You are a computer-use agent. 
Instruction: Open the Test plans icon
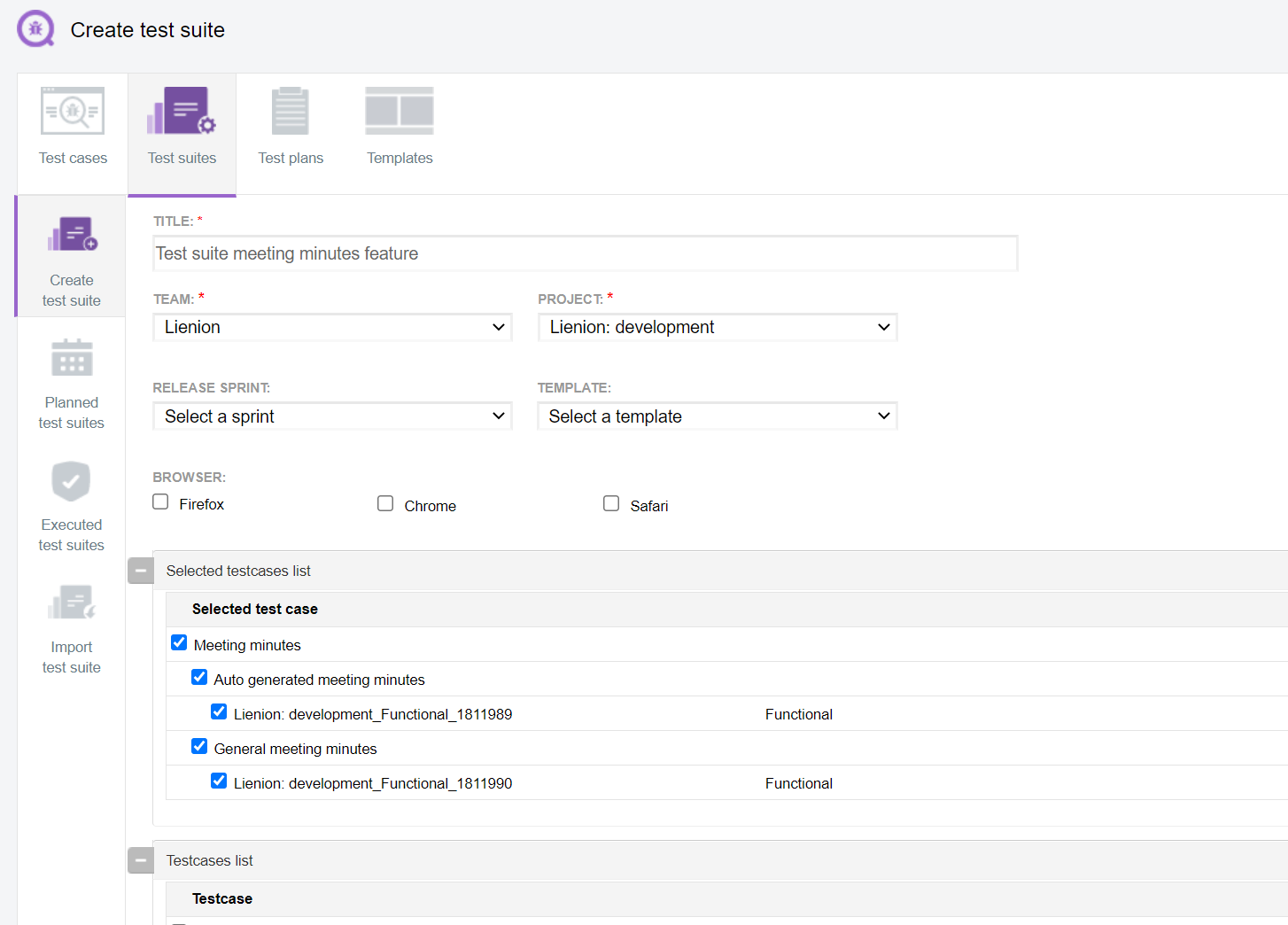(291, 112)
